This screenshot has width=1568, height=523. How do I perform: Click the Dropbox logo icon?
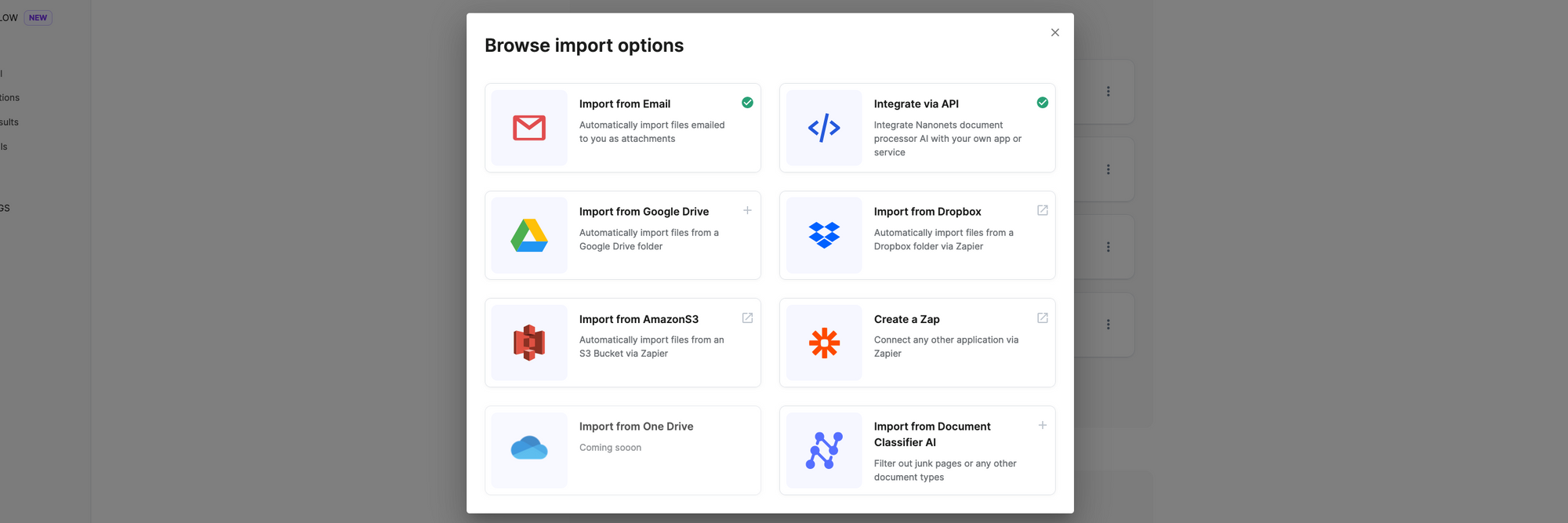pyautogui.click(x=824, y=235)
